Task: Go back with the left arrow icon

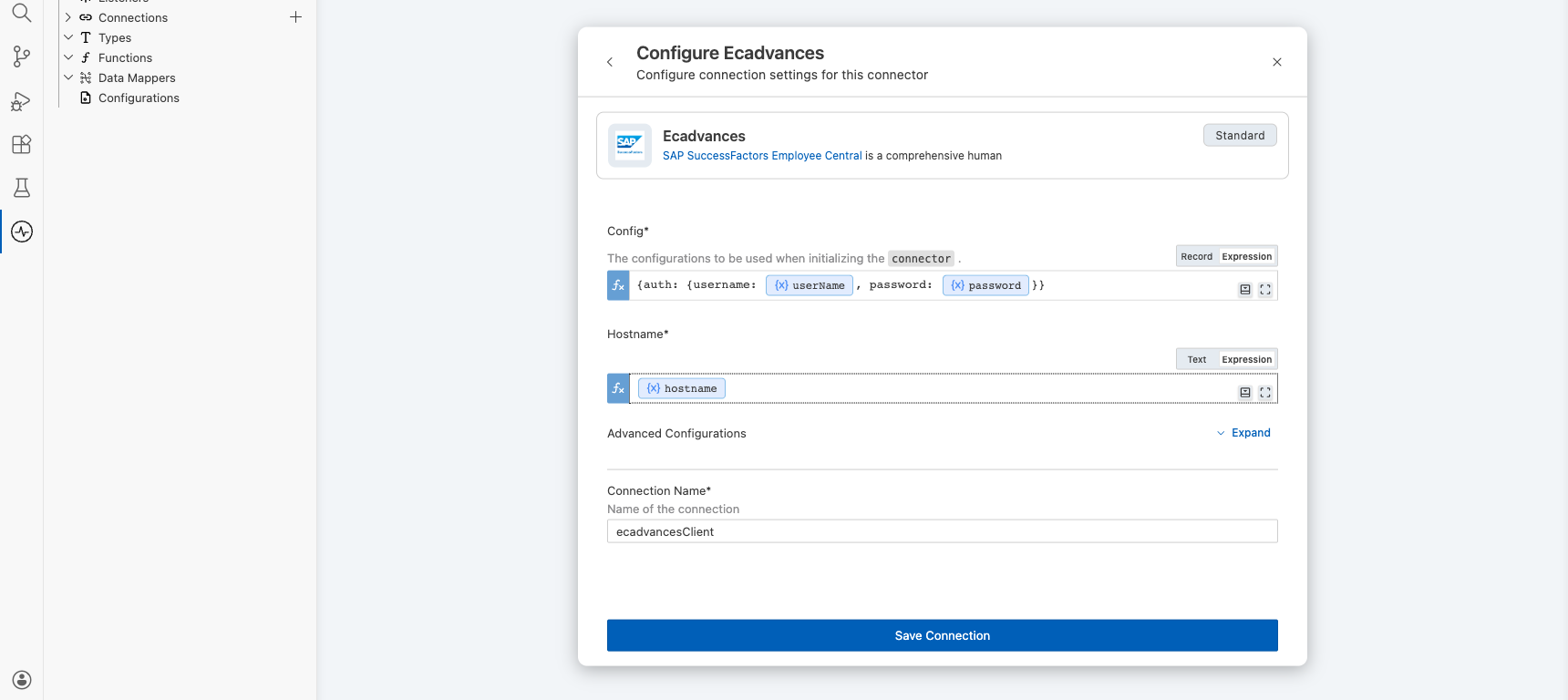Action: click(x=610, y=62)
